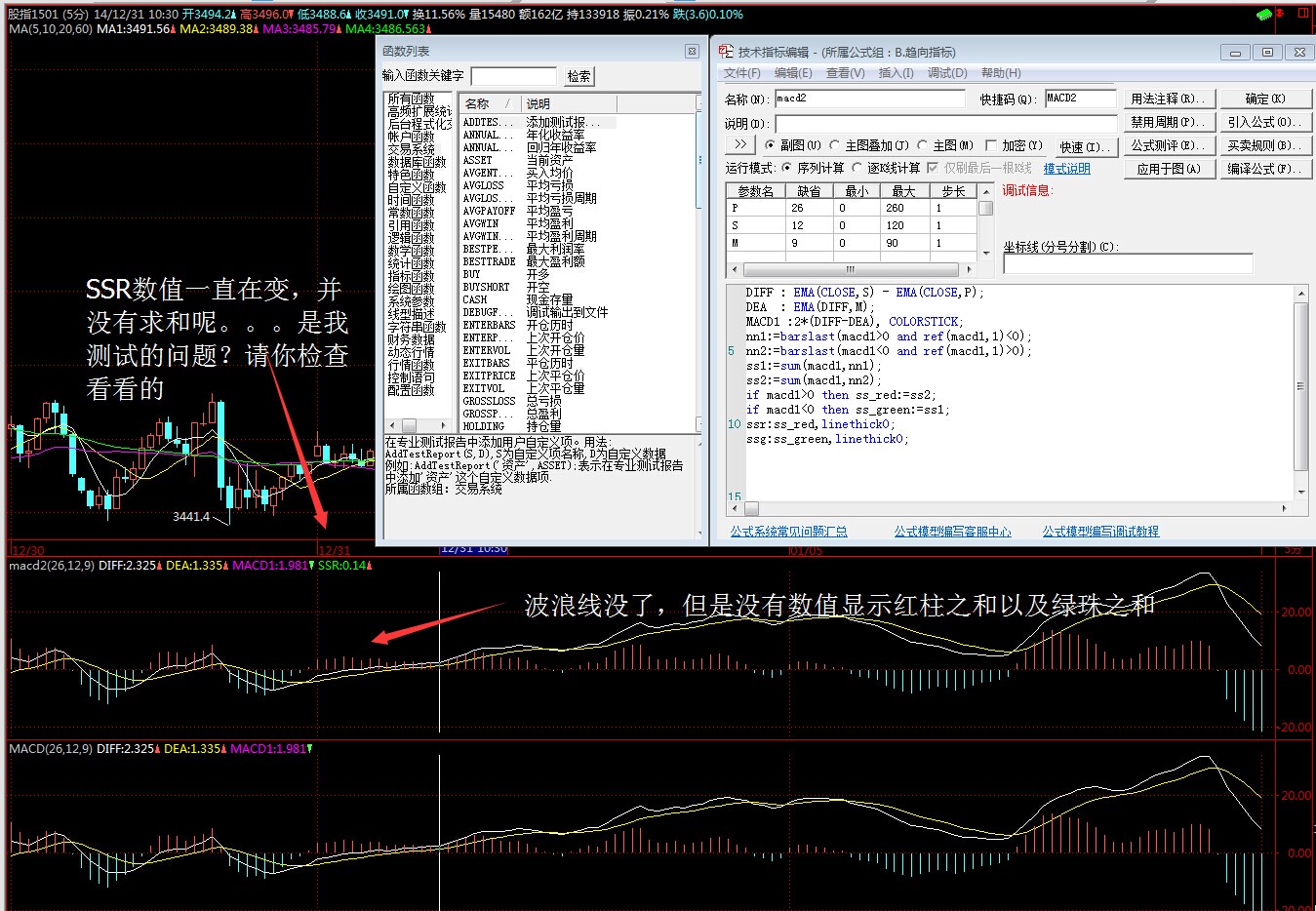This screenshot has width=1316, height=911.
Task: Click the red square icon at chart top-right corner
Action: tap(1302, 14)
